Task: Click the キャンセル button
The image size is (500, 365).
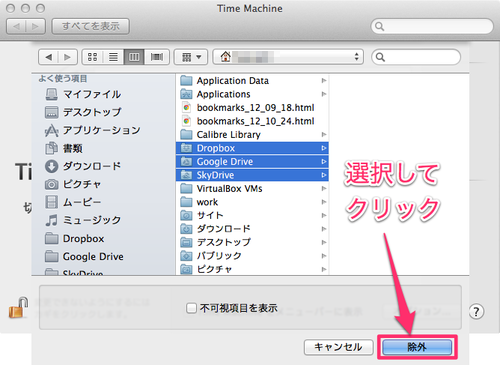Action: [338, 347]
